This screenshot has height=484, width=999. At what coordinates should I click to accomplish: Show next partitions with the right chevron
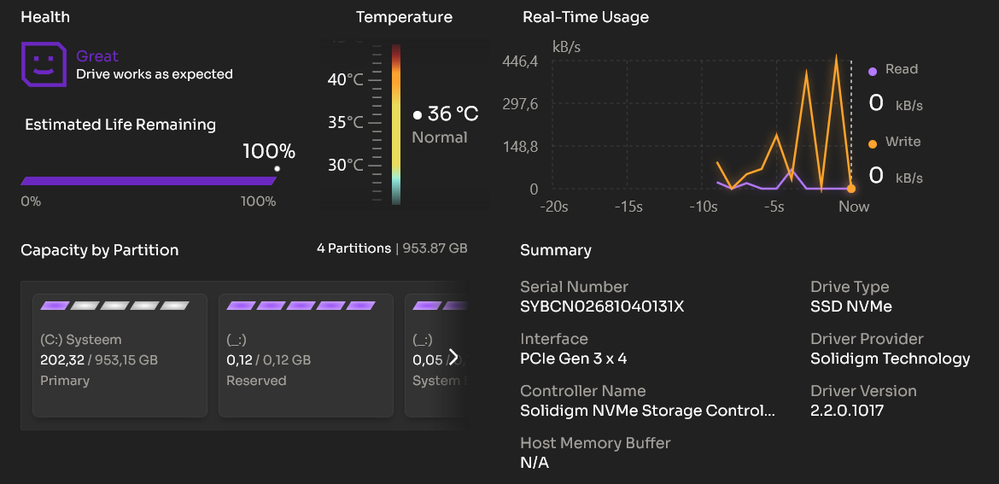coord(453,356)
